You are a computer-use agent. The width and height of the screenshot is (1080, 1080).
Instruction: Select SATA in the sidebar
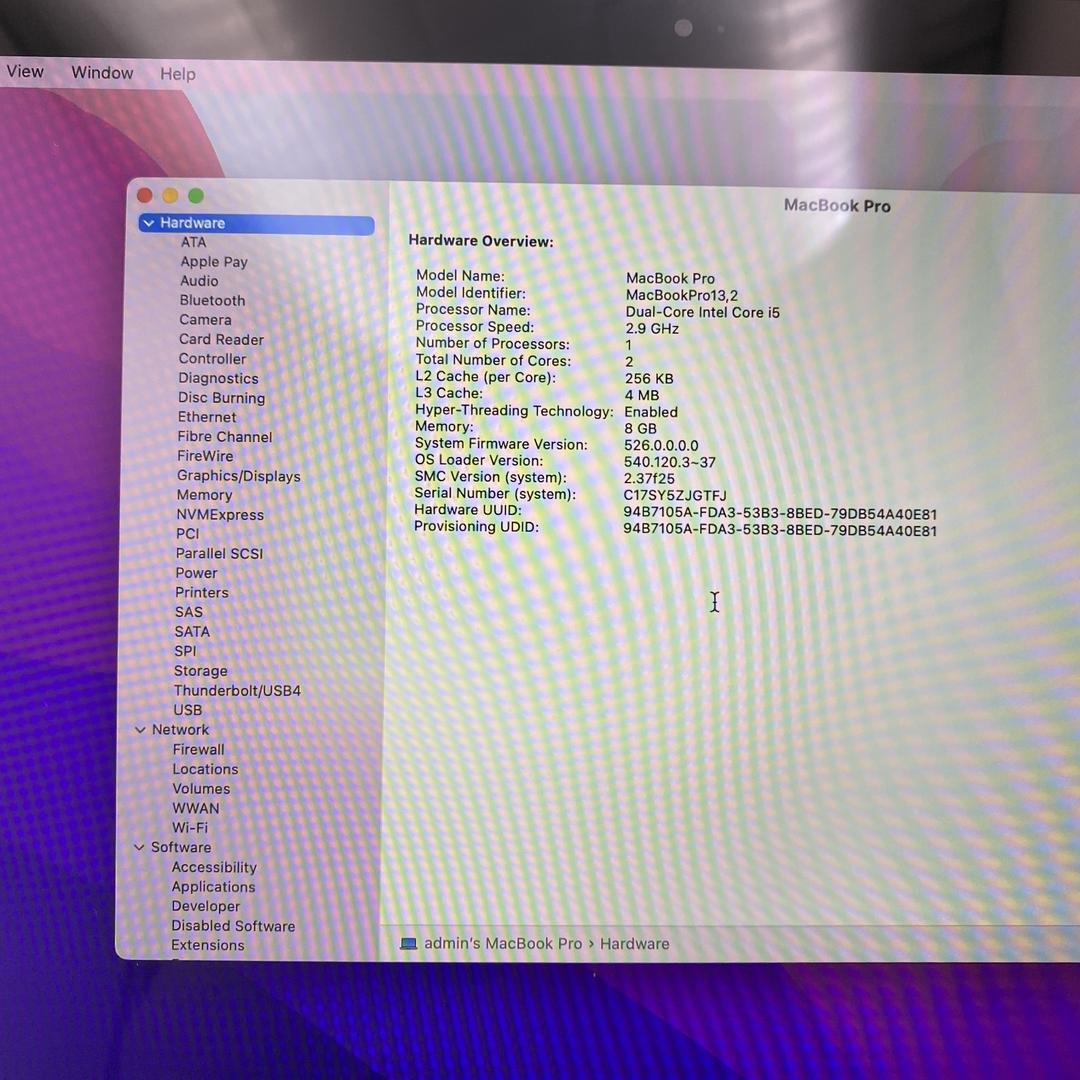coord(192,632)
